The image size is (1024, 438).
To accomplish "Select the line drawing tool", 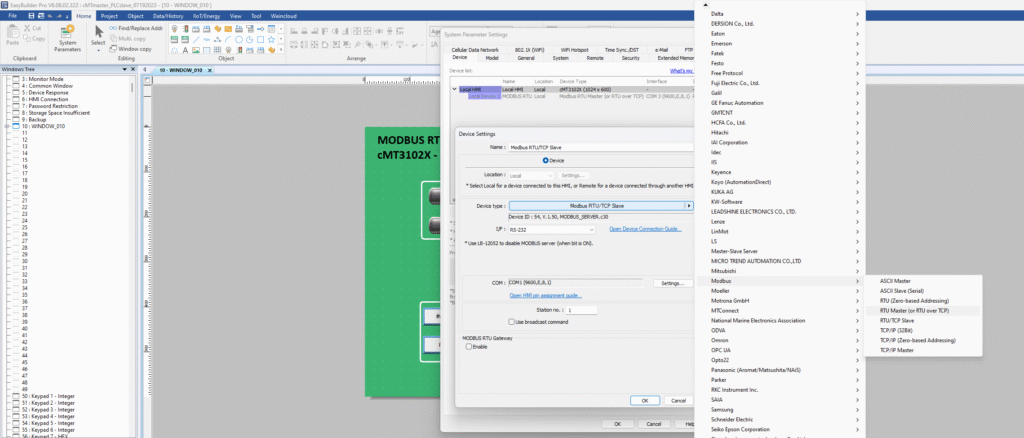I will pos(197,39).
